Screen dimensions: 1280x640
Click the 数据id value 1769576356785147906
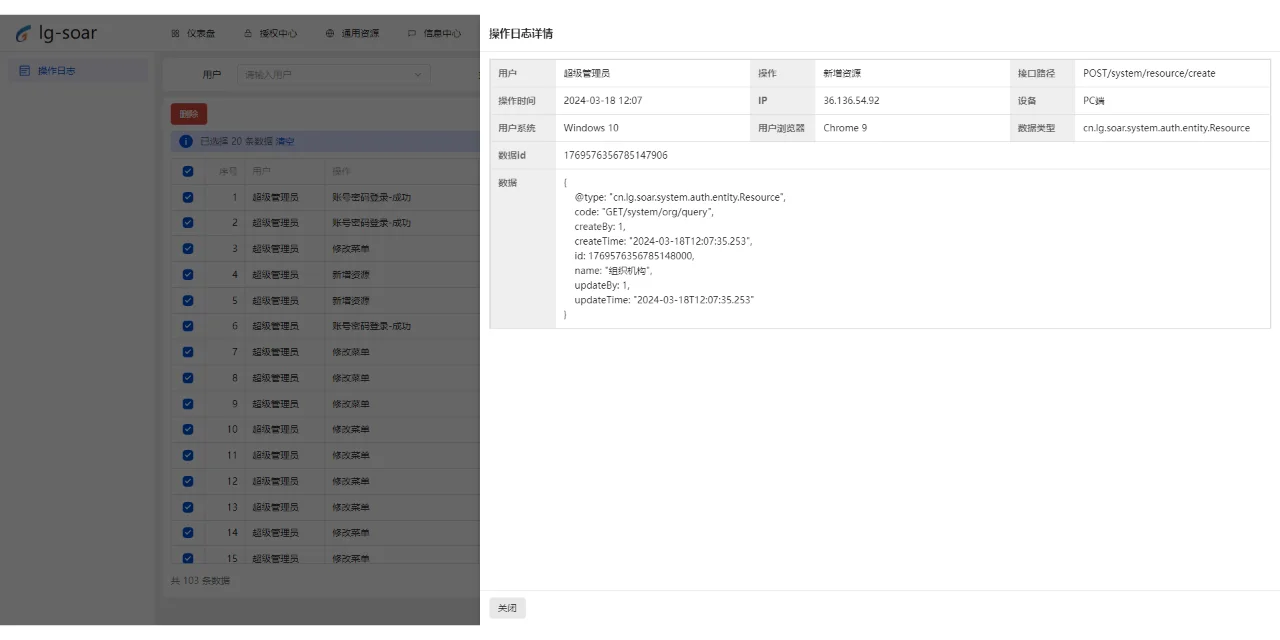[616, 155]
